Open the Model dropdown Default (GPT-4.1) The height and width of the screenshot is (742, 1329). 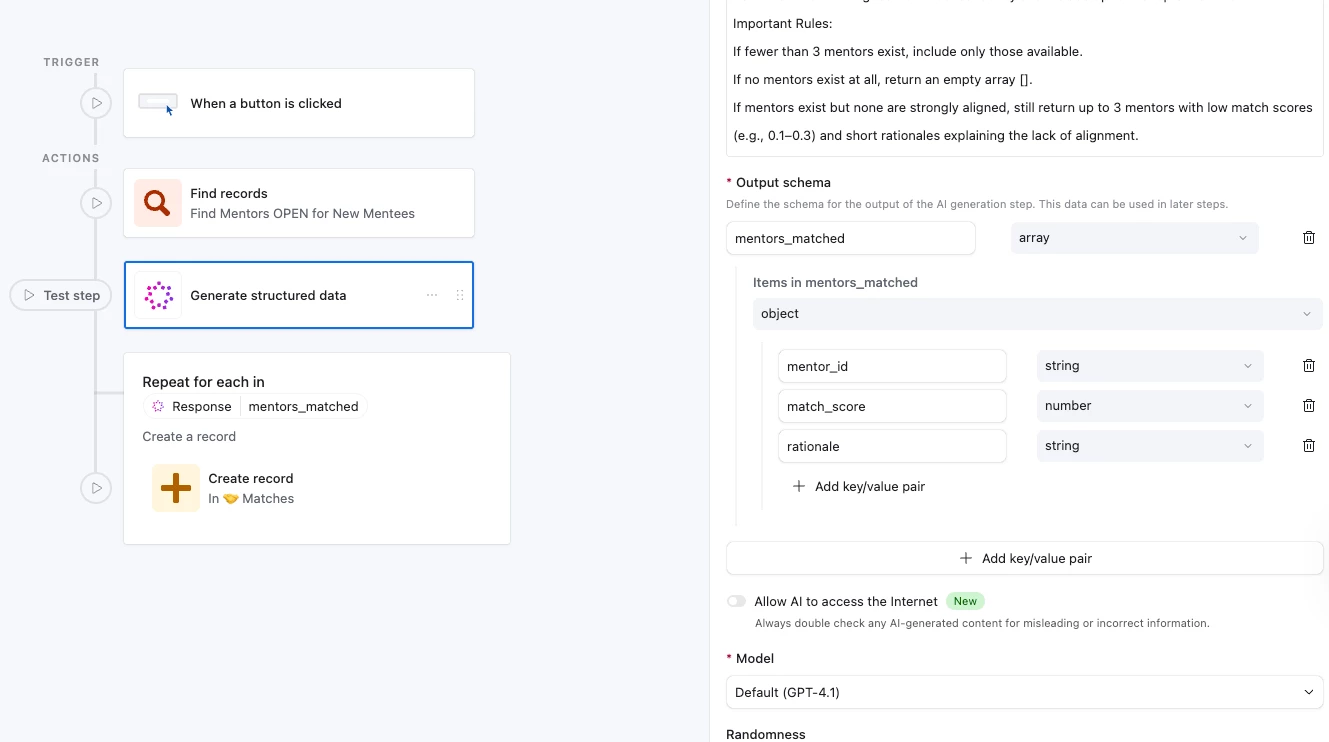(1024, 692)
